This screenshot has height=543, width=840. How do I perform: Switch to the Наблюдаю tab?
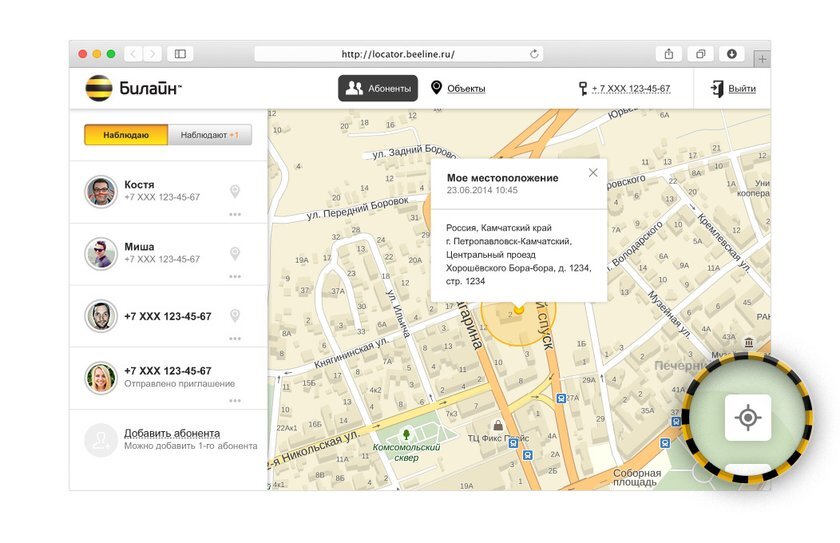click(x=126, y=135)
